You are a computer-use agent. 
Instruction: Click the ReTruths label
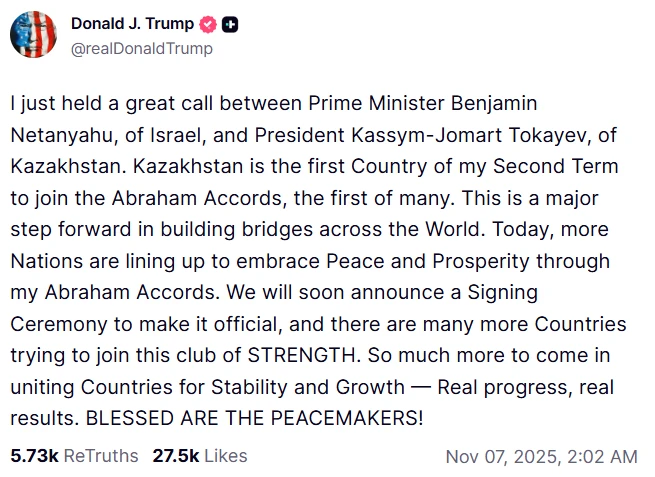pyautogui.click(x=101, y=456)
